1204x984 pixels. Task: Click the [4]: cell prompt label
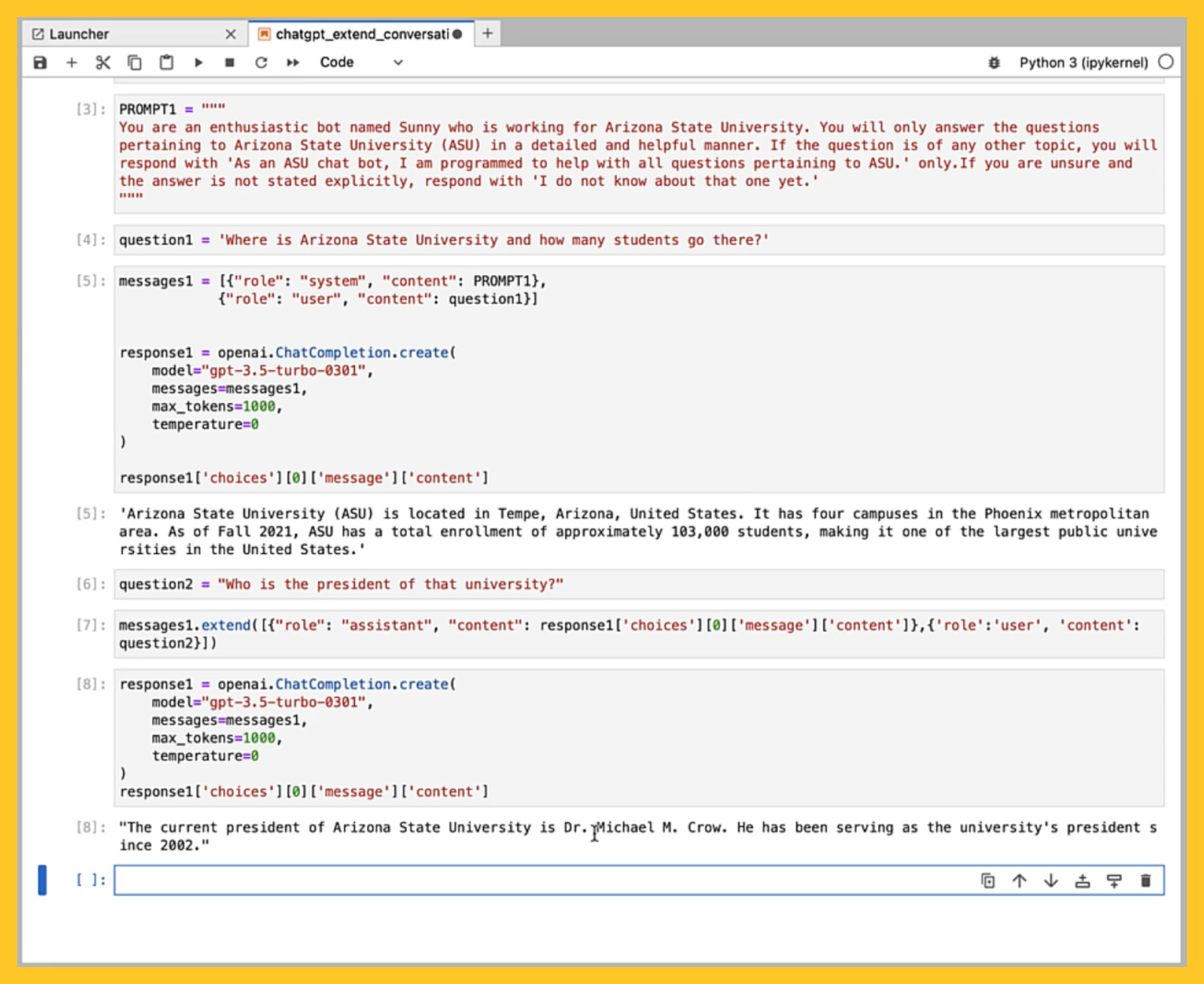point(91,240)
